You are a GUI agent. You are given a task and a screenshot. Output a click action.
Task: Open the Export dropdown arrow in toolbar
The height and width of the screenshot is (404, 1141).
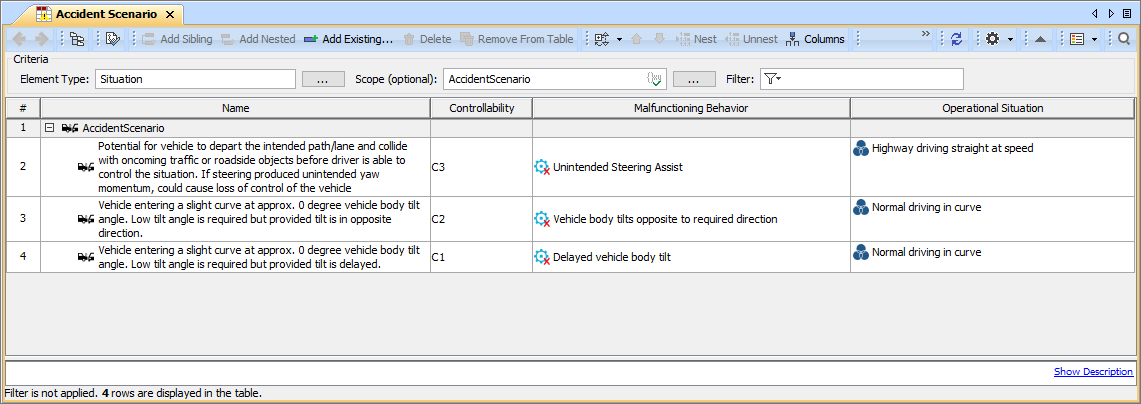(619, 39)
